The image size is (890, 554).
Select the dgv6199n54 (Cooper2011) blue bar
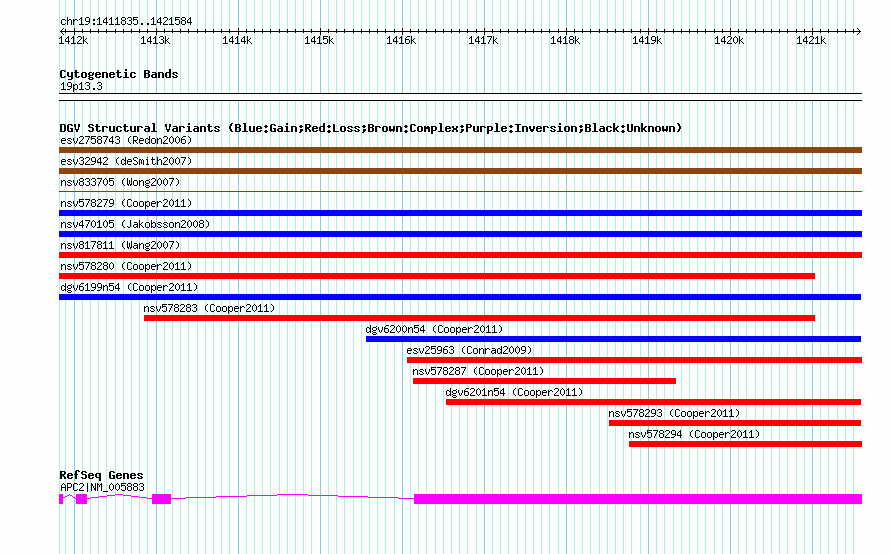click(460, 297)
